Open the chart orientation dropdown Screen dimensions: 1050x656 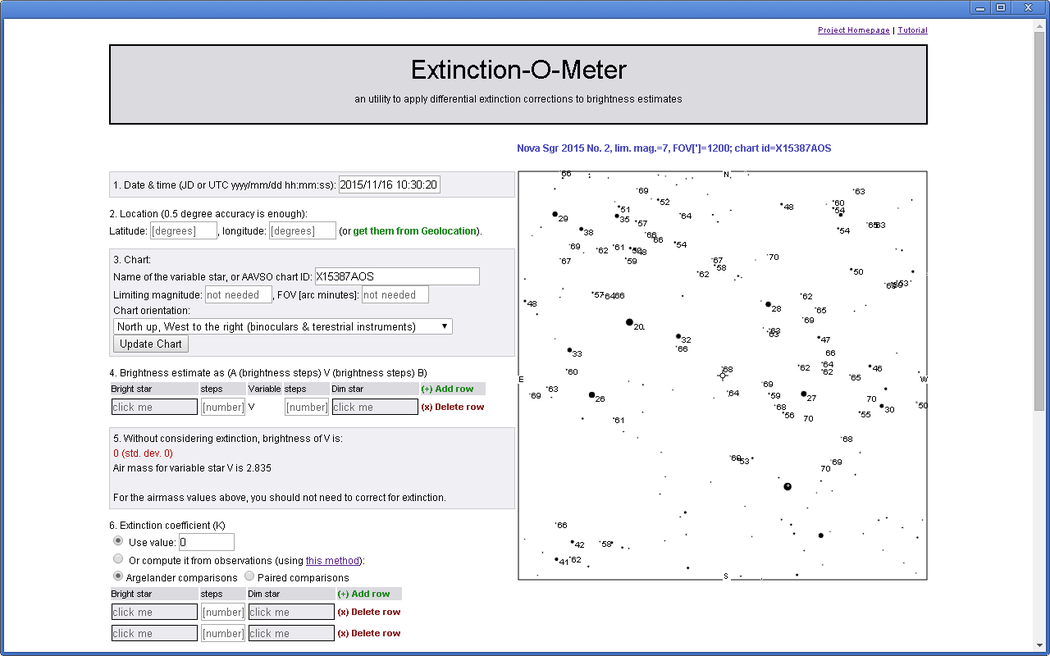coord(283,327)
